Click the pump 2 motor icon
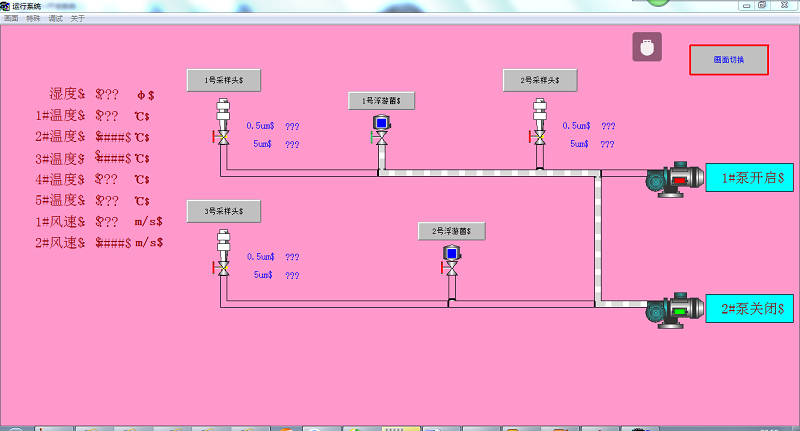 click(674, 310)
